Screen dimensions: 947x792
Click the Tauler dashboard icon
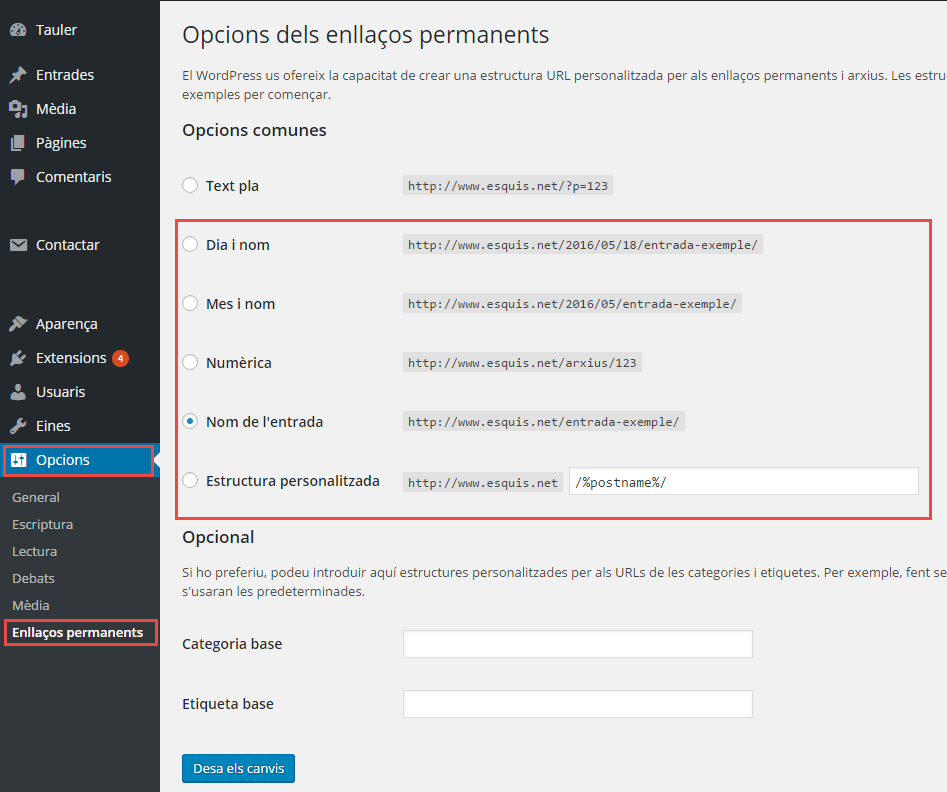(x=18, y=30)
